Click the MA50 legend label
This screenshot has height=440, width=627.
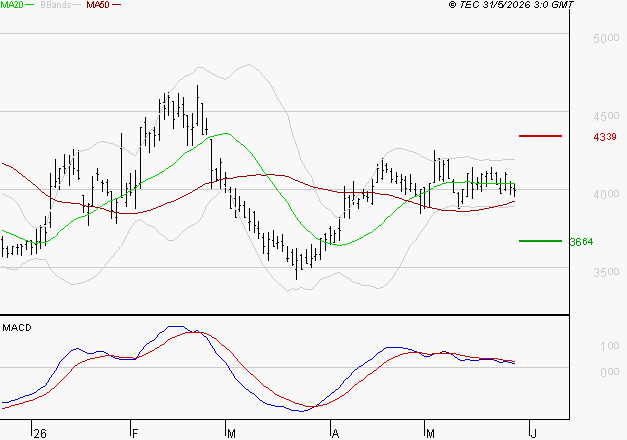[x=98, y=5]
